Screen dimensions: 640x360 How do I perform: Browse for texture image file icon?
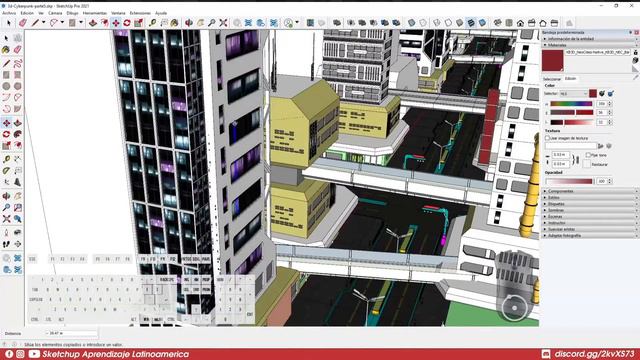tap(600, 146)
